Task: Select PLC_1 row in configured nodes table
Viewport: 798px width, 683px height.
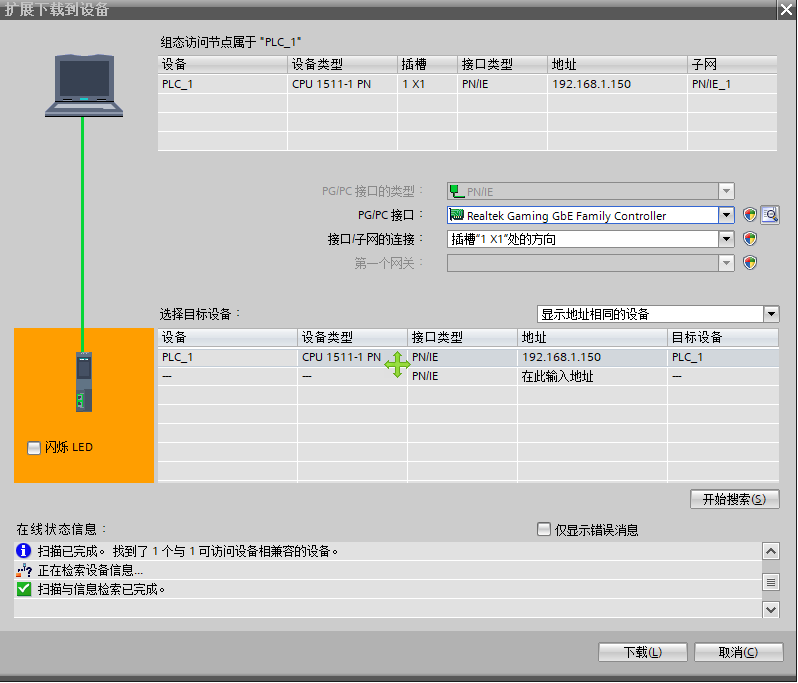Action: pyautogui.click(x=467, y=84)
